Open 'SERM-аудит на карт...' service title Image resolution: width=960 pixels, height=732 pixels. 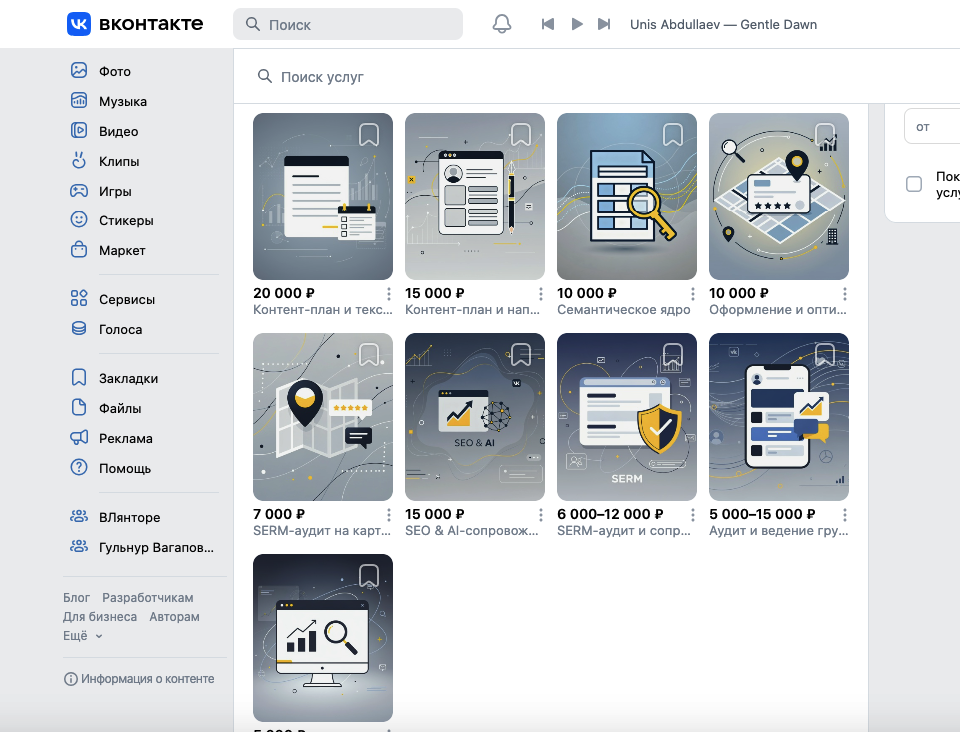tap(322, 531)
